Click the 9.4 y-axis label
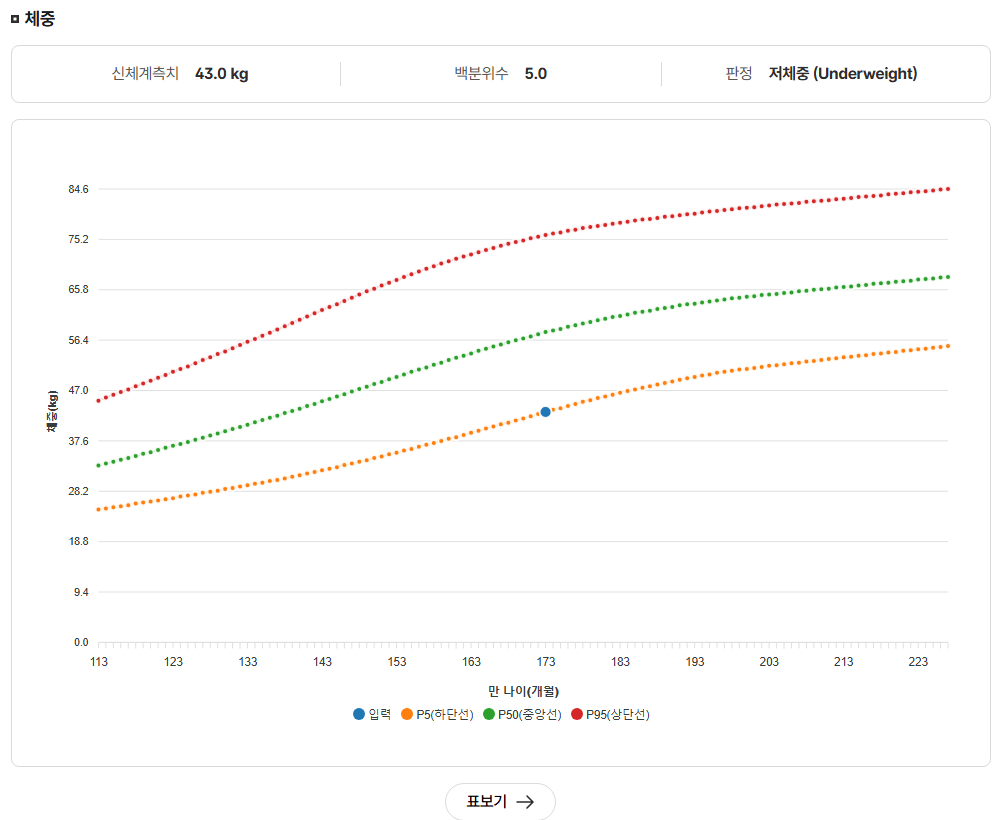 pos(81,592)
